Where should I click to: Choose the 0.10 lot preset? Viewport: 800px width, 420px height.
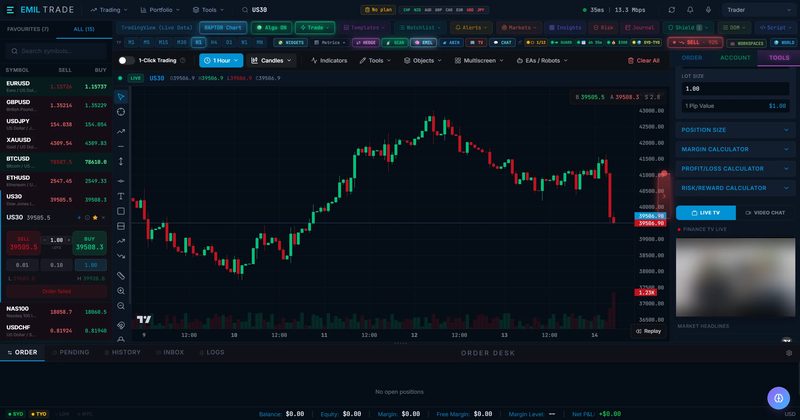point(57,265)
